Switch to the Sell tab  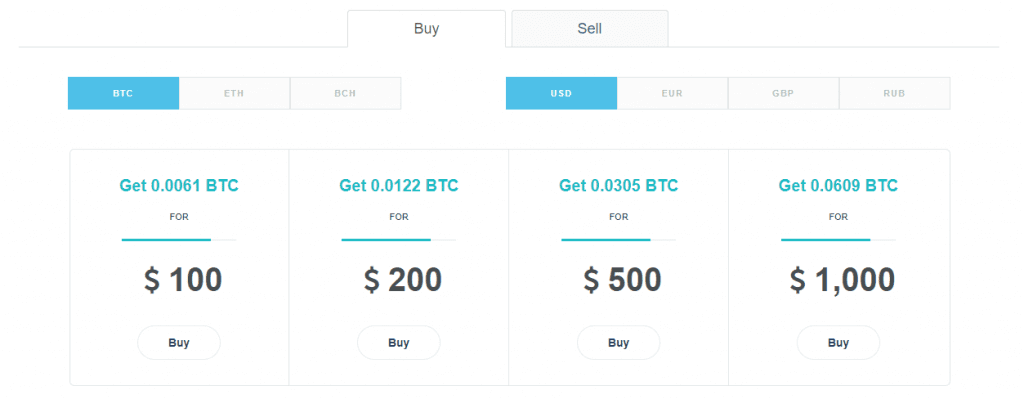point(590,29)
